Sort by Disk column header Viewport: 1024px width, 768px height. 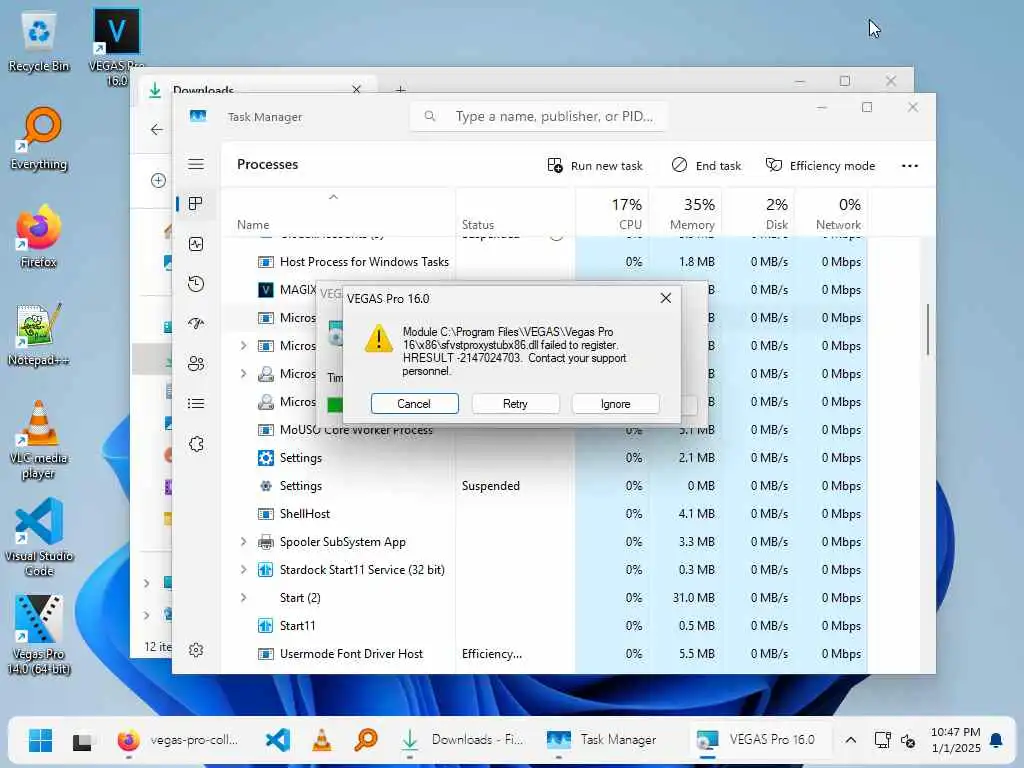click(758, 214)
